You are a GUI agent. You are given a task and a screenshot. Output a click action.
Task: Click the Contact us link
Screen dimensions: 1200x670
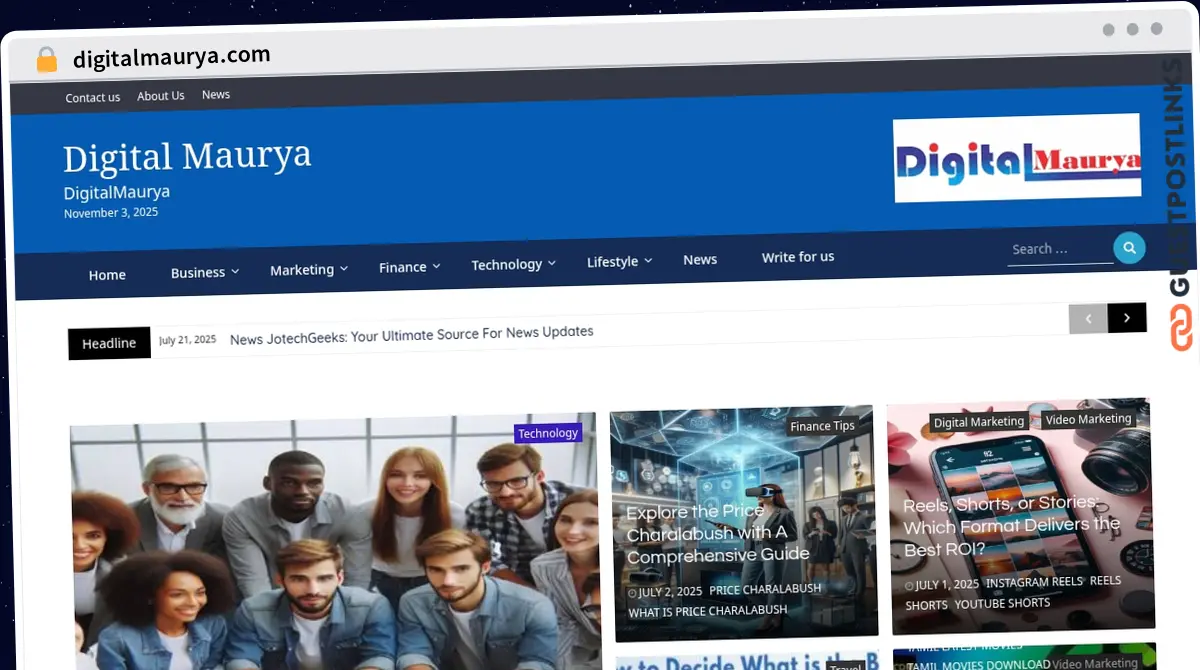click(92, 97)
